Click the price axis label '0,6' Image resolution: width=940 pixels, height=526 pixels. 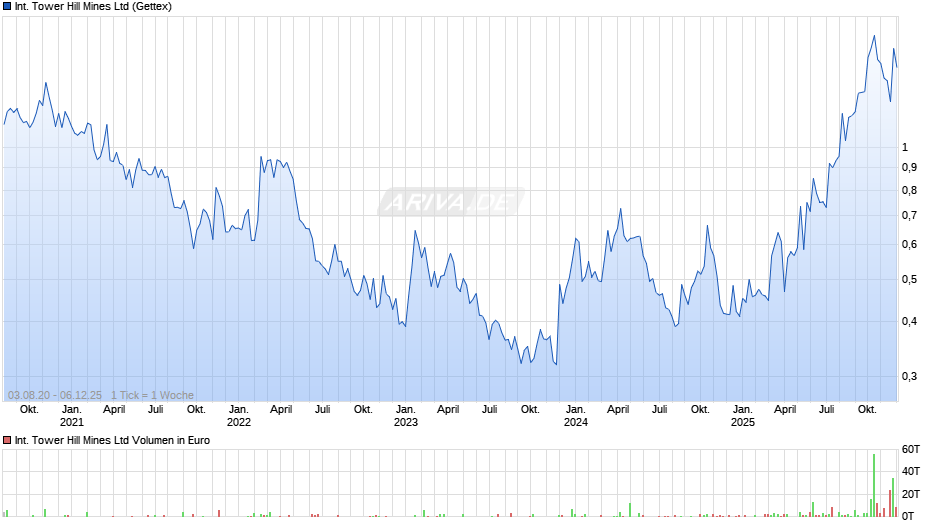pos(909,245)
